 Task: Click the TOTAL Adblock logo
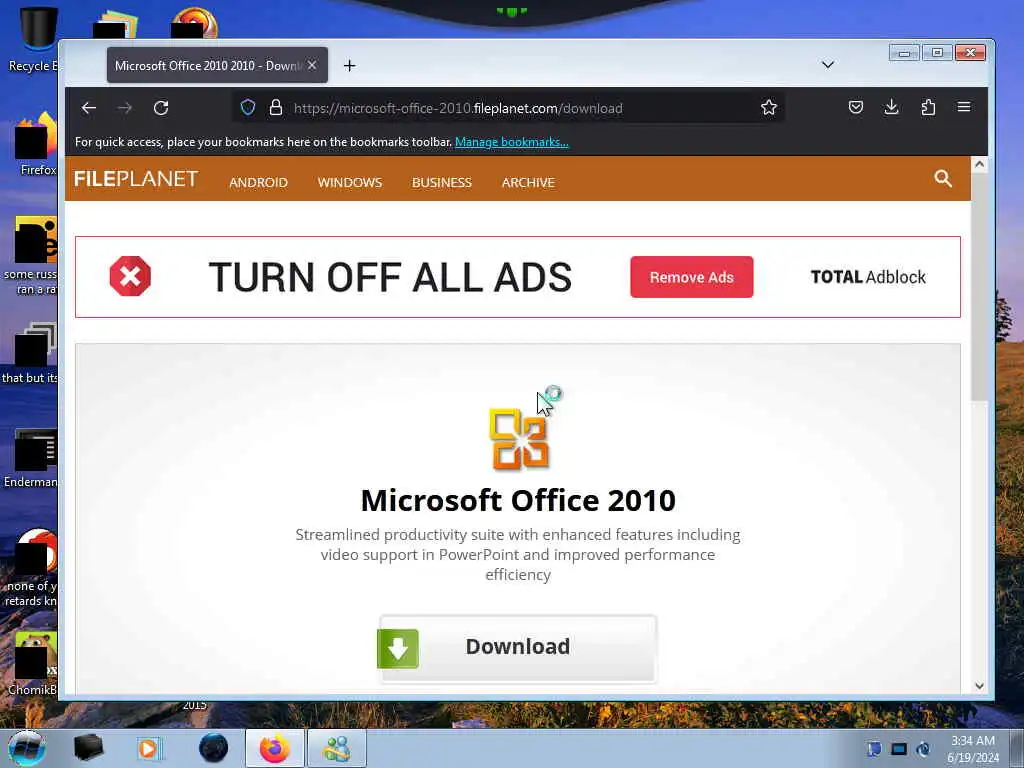(868, 277)
